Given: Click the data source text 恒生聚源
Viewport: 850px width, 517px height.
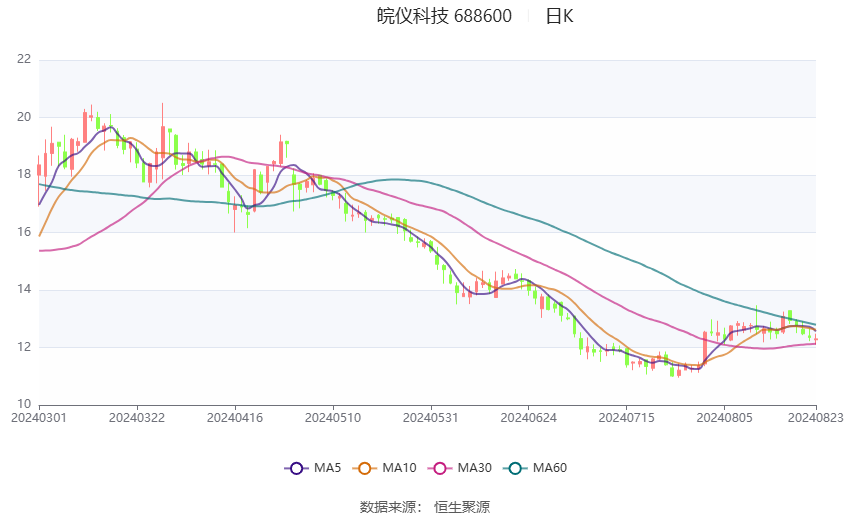Looking at the screenshot, I should pos(462,507).
